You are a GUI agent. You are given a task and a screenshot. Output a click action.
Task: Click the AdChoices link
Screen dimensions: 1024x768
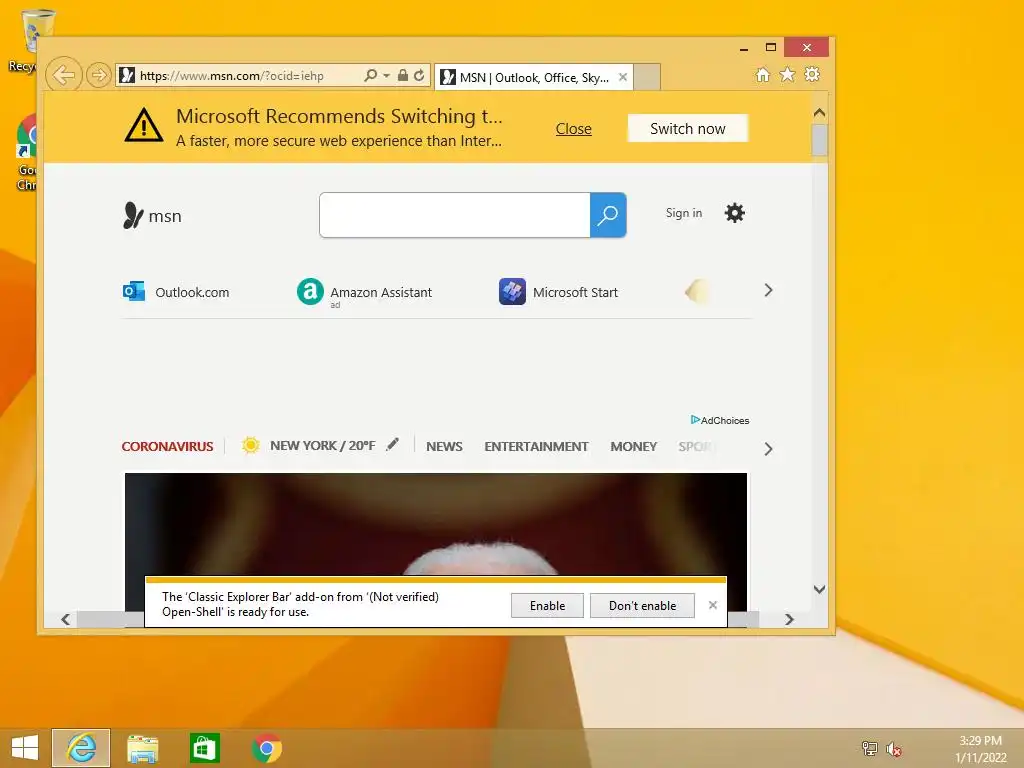tap(720, 420)
